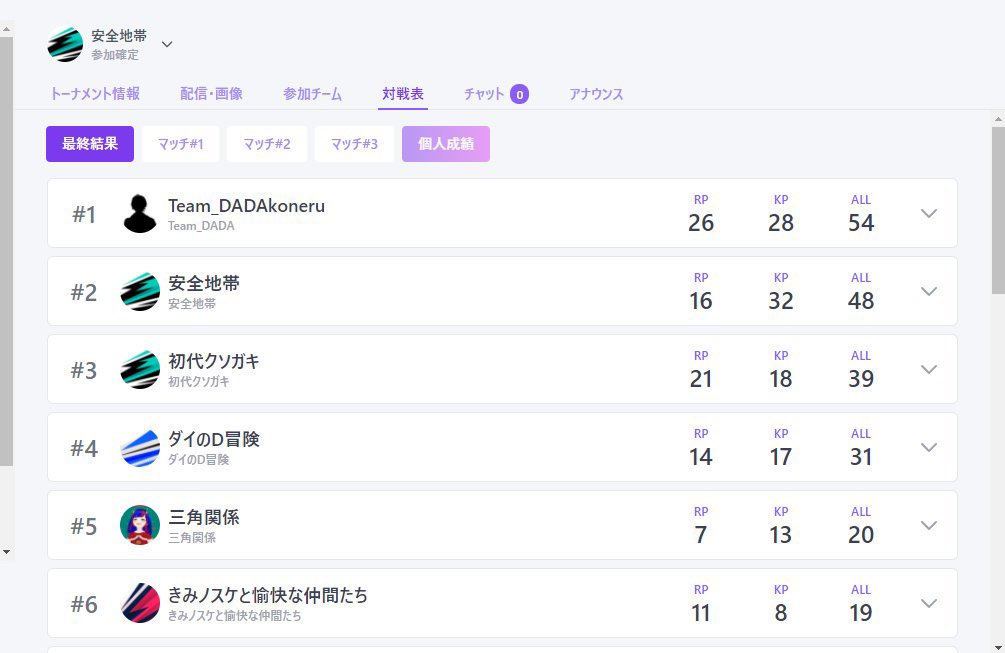1005x653 pixels.
Task: Expand the 初代クソガキ row details
Action: pos(929,370)
